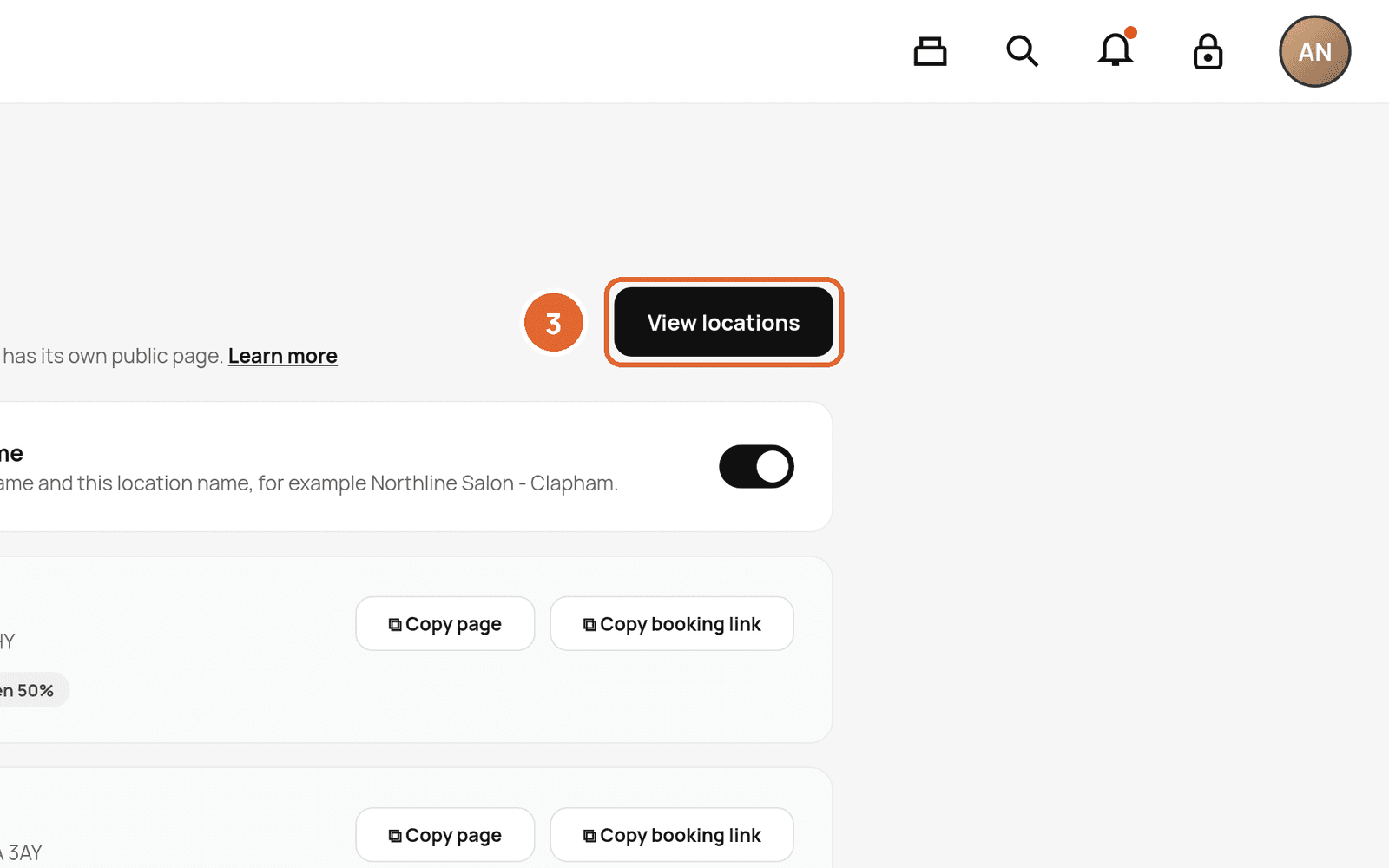Image resolution: width=1389 pixels, height=868 pixels.
Task: Show notifications via the bell icon
Action: pos(1116,49)
